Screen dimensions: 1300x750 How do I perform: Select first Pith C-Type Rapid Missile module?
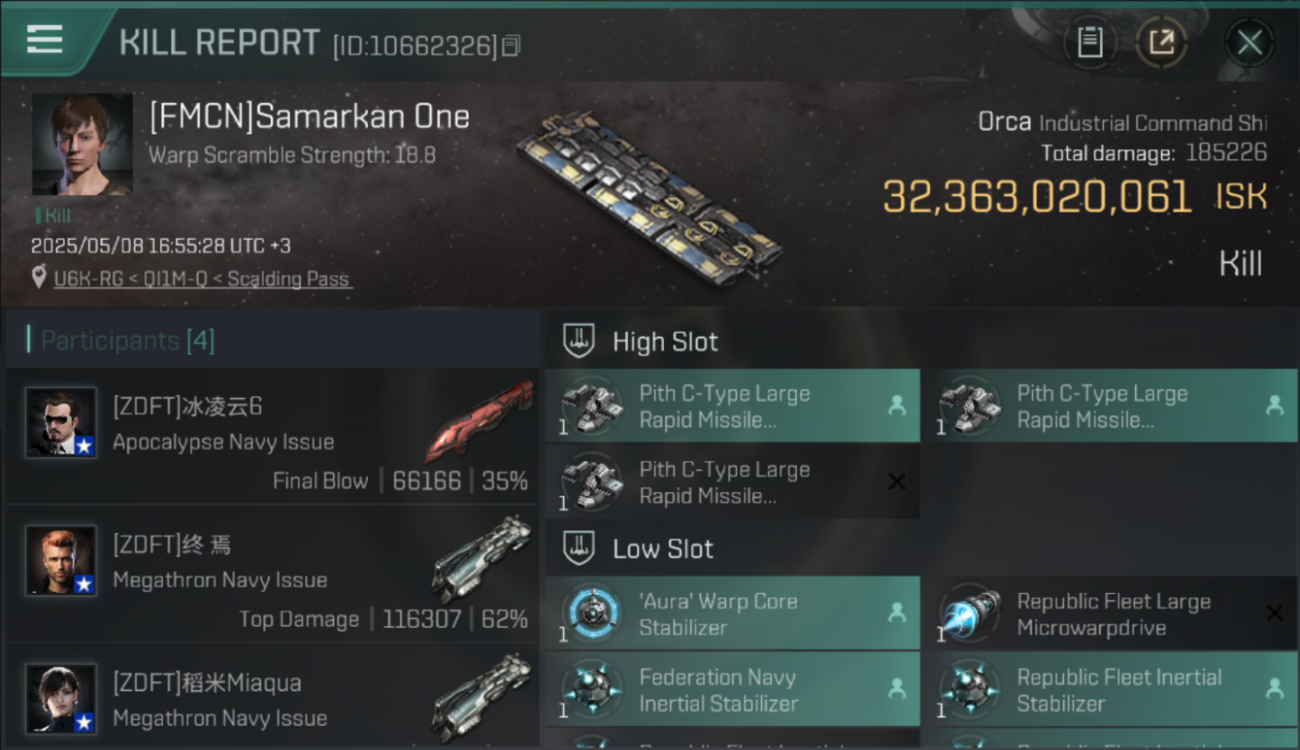point(732,406)
